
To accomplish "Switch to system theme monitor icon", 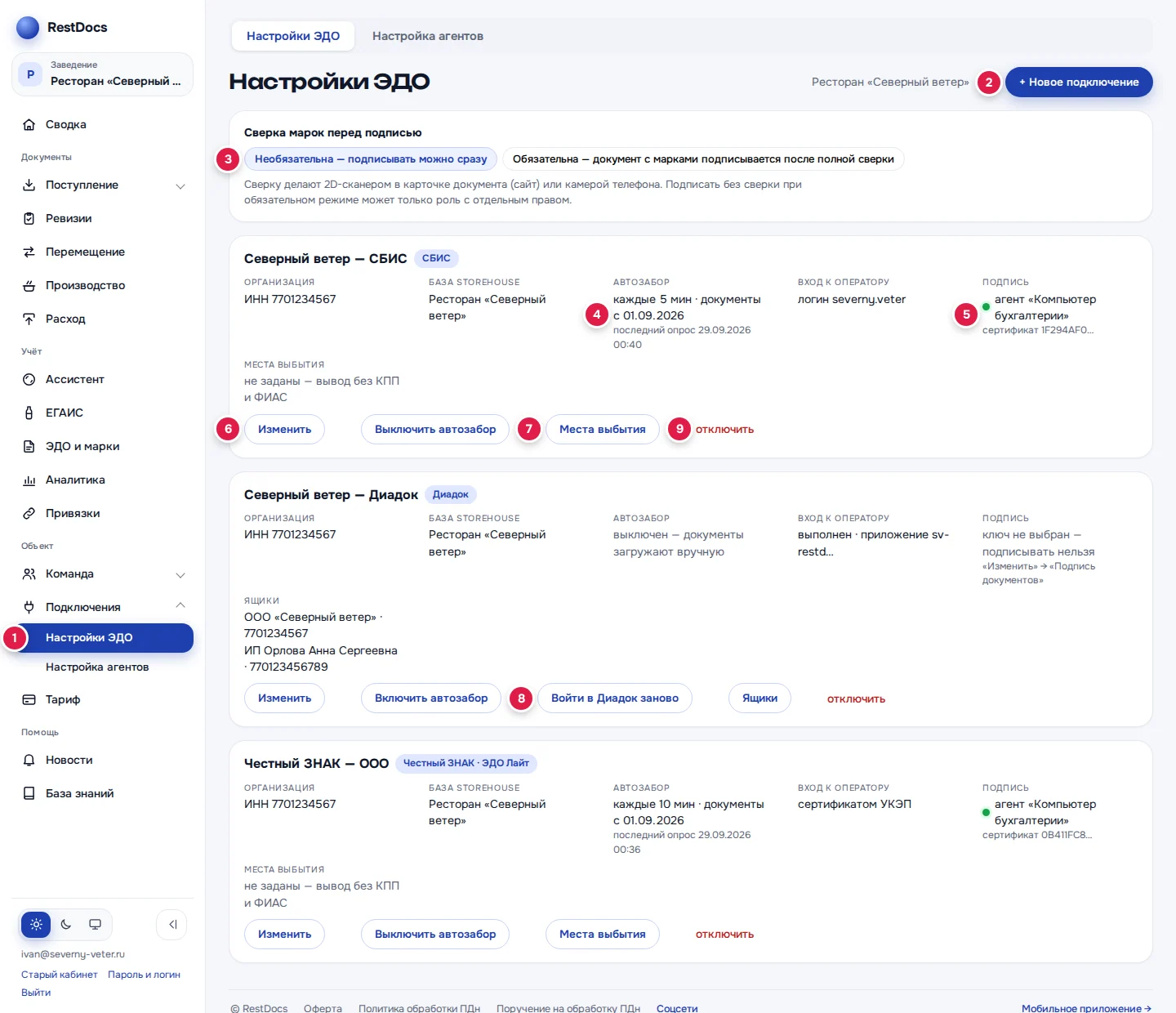I will tap(96, 925).
